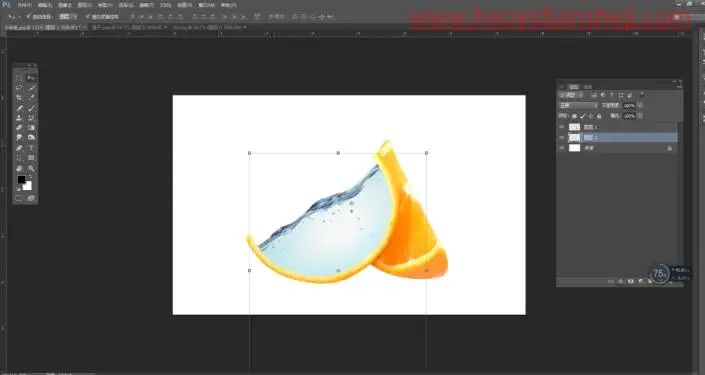Select the Brush tool
Viewport: 705px width, 375px height.
pyautogui.click(x=31, y=108)
